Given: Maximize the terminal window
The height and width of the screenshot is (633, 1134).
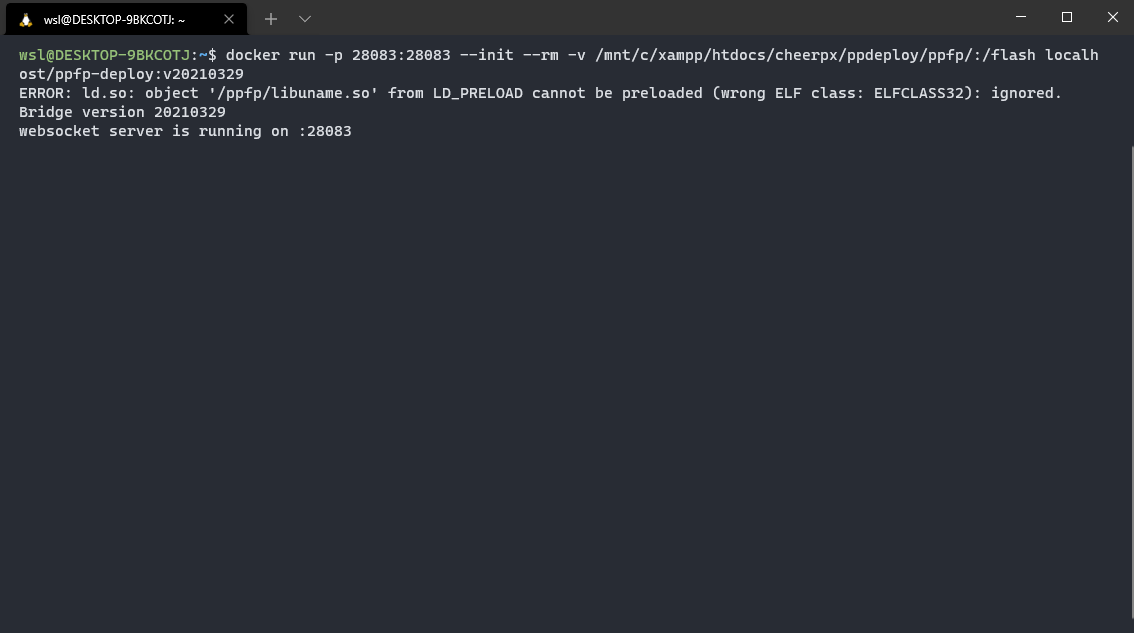Looking at the screenshot, I should point(1066,17).
